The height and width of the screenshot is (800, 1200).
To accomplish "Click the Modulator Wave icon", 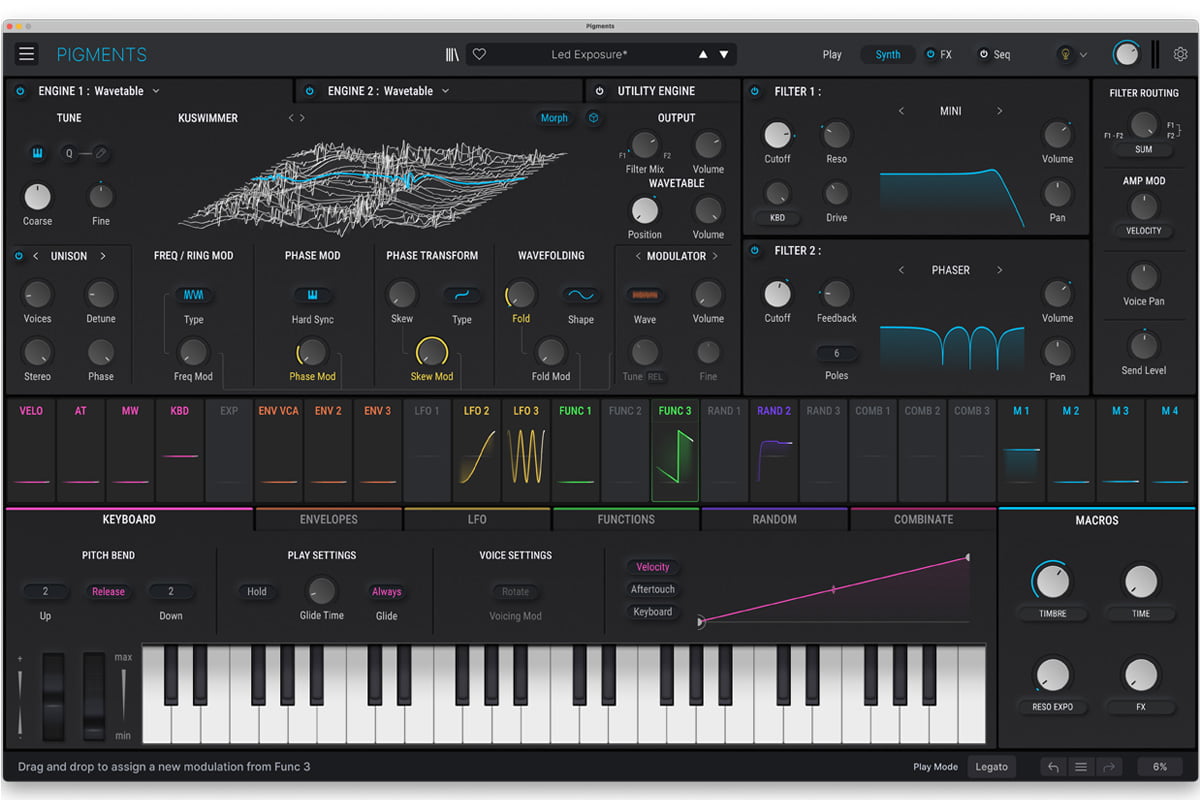I will [645, 295].
